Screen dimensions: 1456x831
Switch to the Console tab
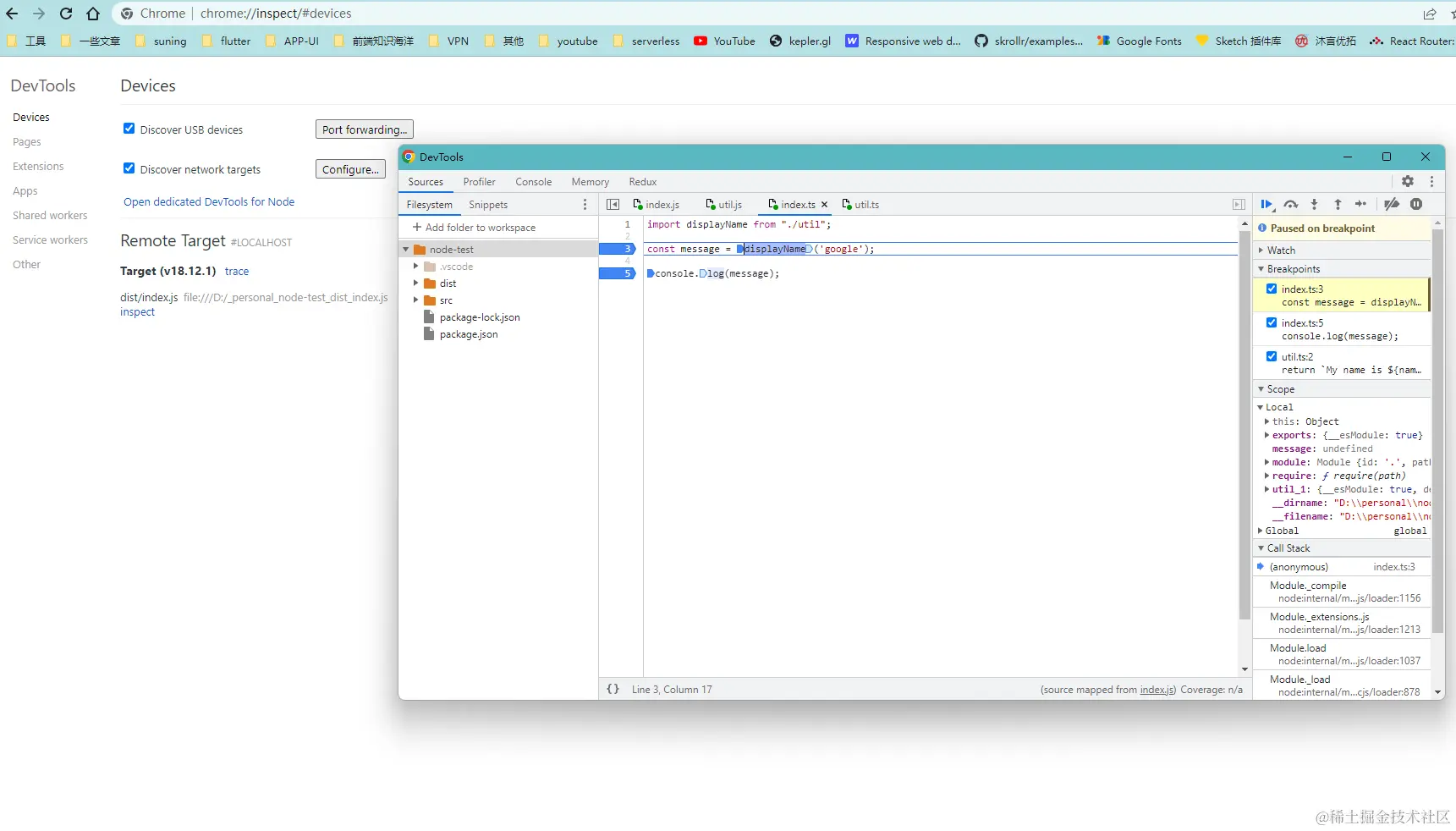533,182
